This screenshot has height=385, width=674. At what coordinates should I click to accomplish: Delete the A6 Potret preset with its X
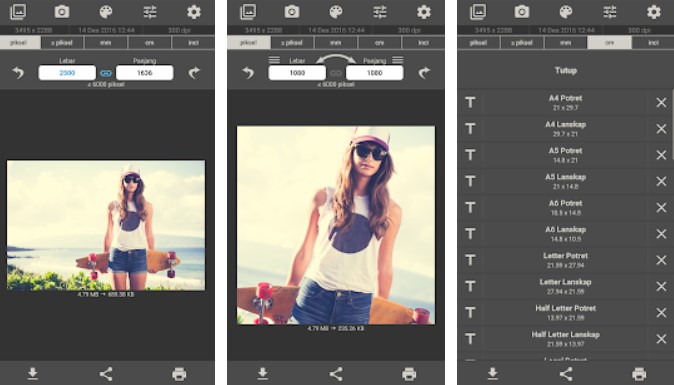(x=661, y=208)
